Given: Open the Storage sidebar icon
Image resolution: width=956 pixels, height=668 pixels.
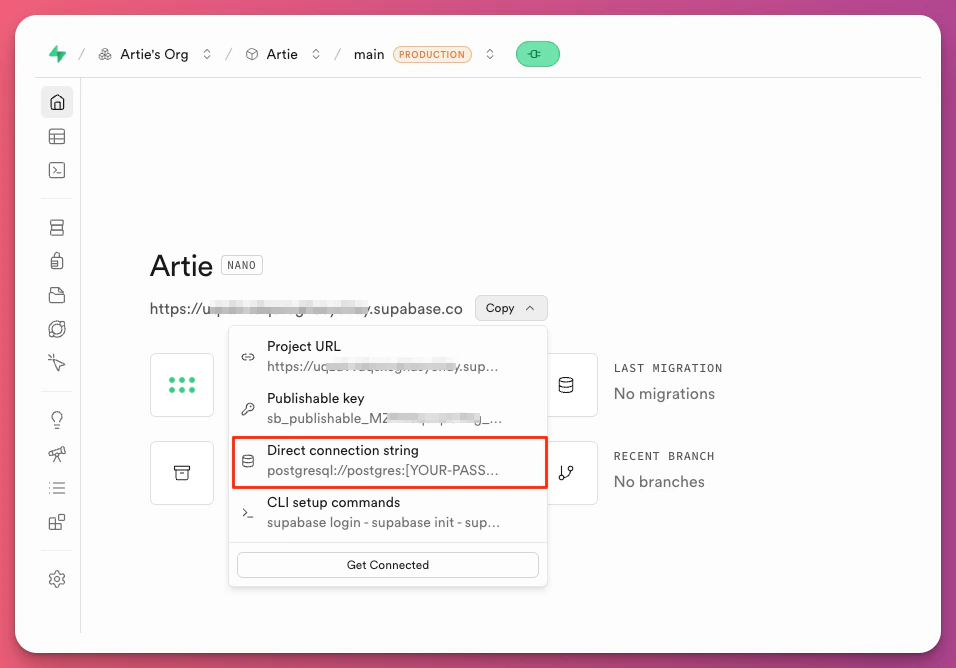Looking at the screenshot, I should coord(57,295).
